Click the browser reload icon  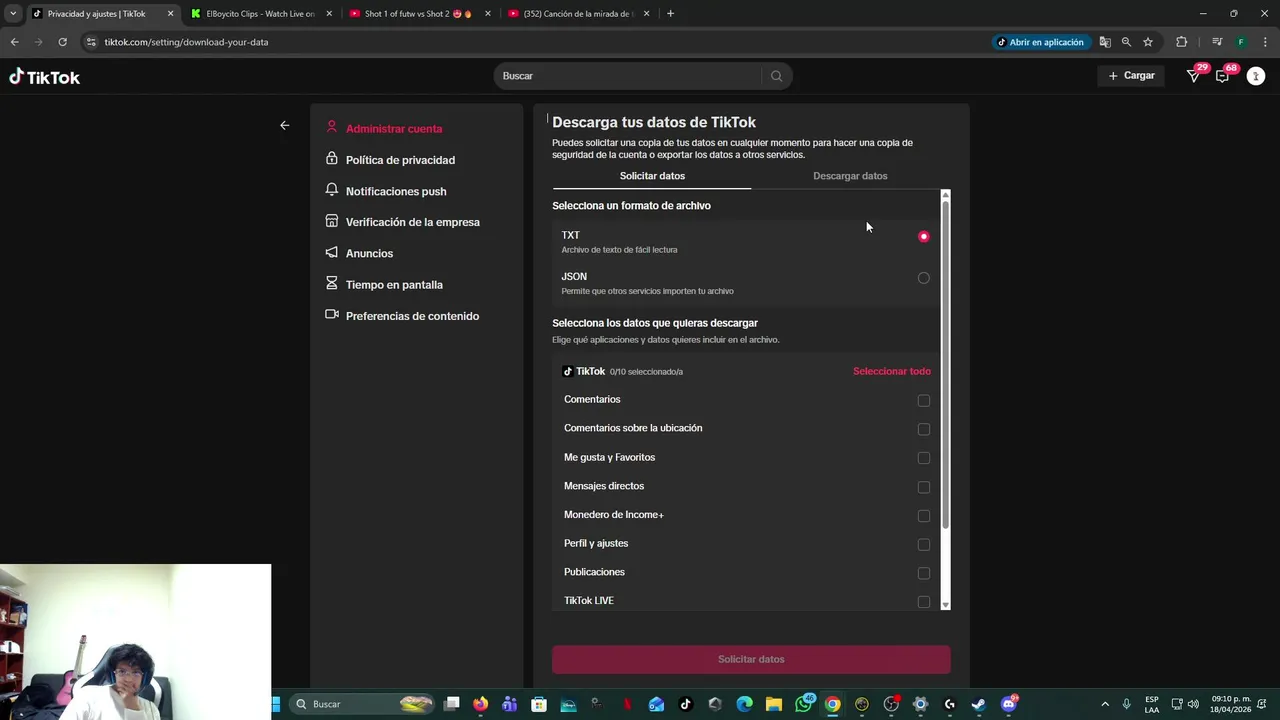[62, 42]
